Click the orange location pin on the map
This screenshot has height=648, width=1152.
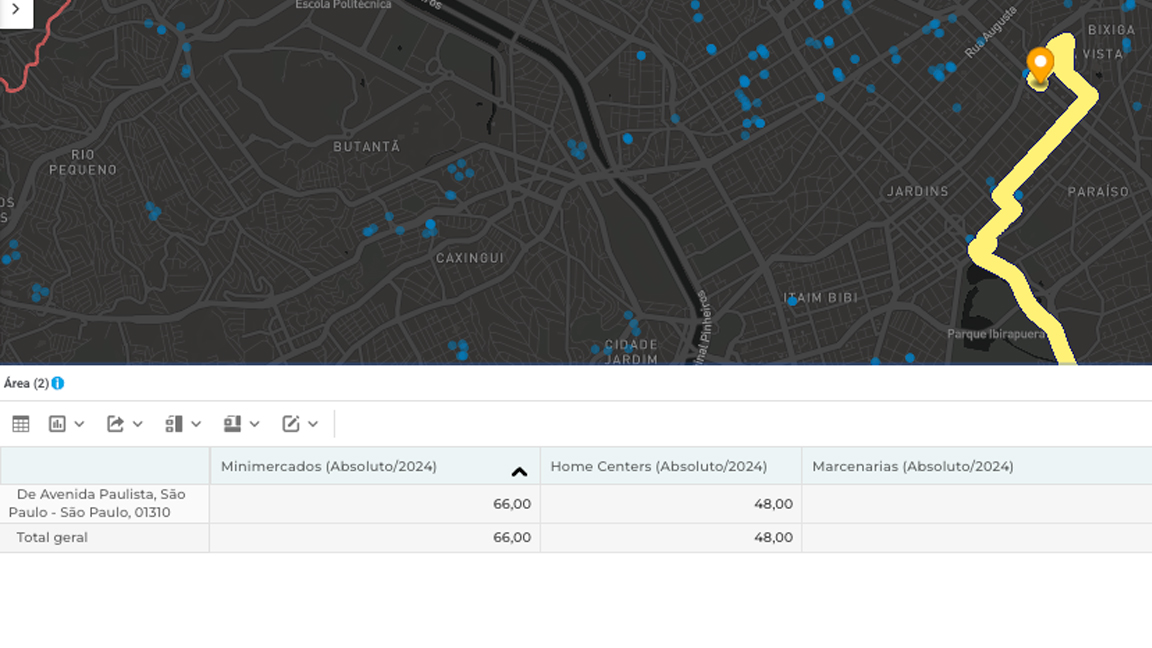(x=1040, y=65)
